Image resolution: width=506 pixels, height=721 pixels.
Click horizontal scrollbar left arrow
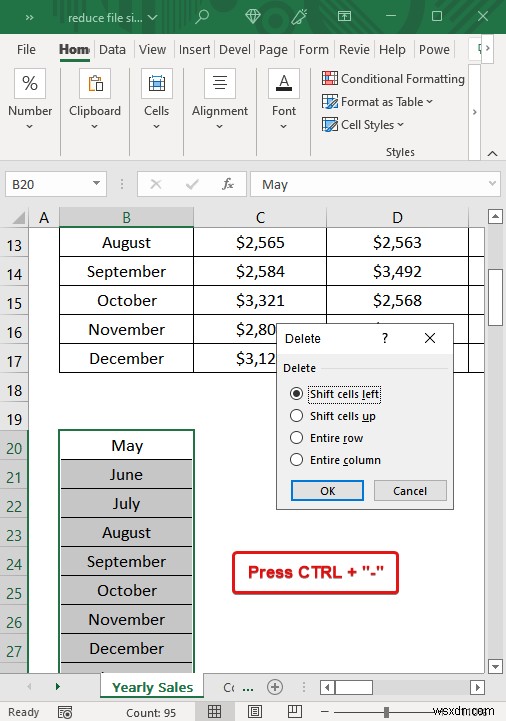tap(327, 688)
